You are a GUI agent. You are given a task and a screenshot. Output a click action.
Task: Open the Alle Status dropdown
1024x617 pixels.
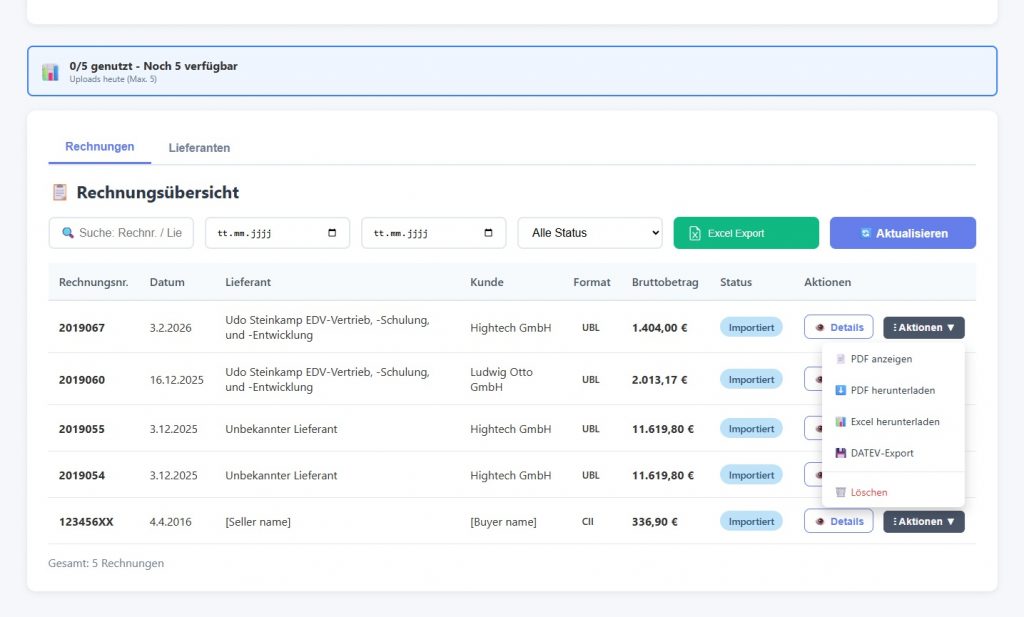589,232
